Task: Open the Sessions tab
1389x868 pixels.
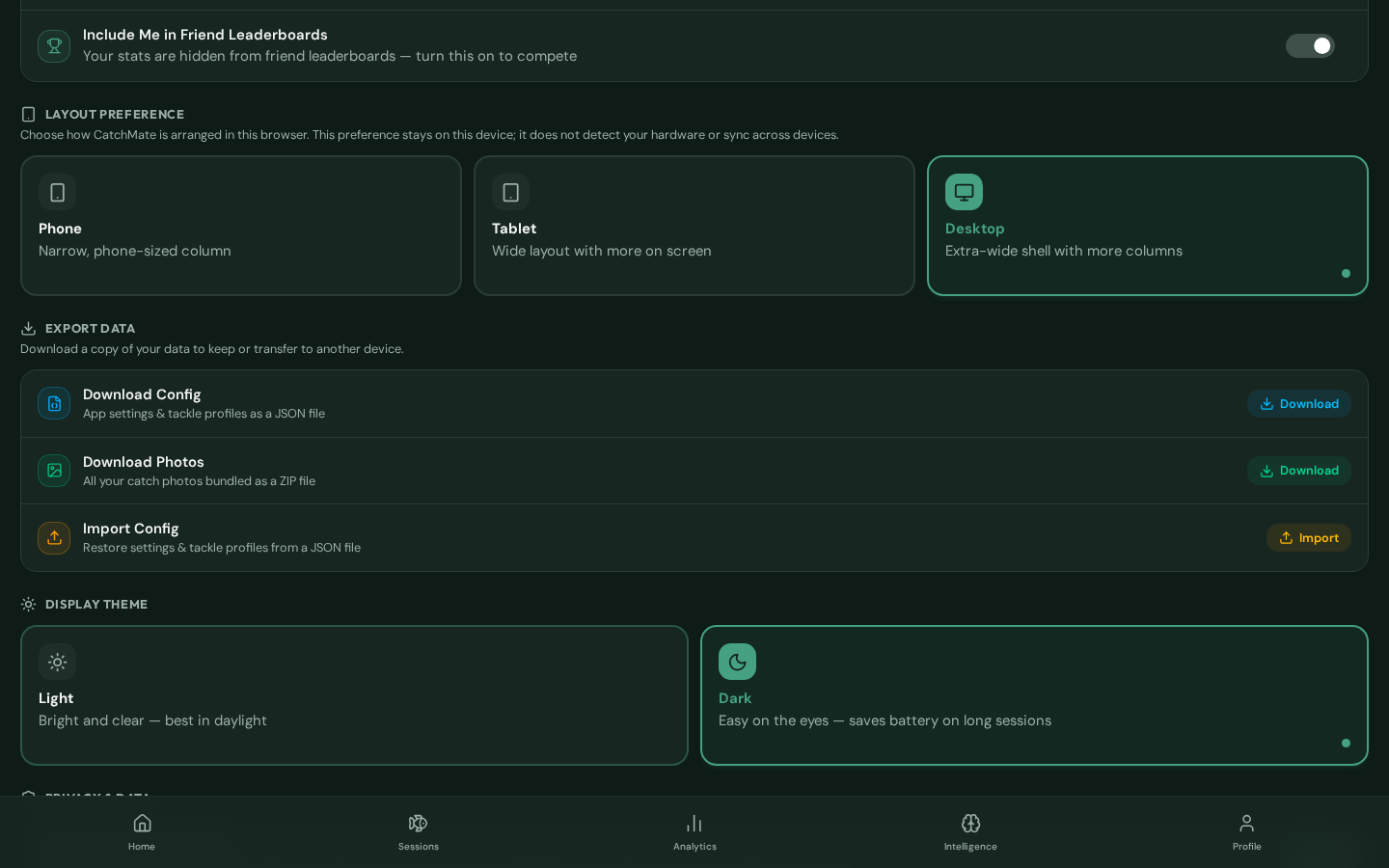Action: [419, 831]
